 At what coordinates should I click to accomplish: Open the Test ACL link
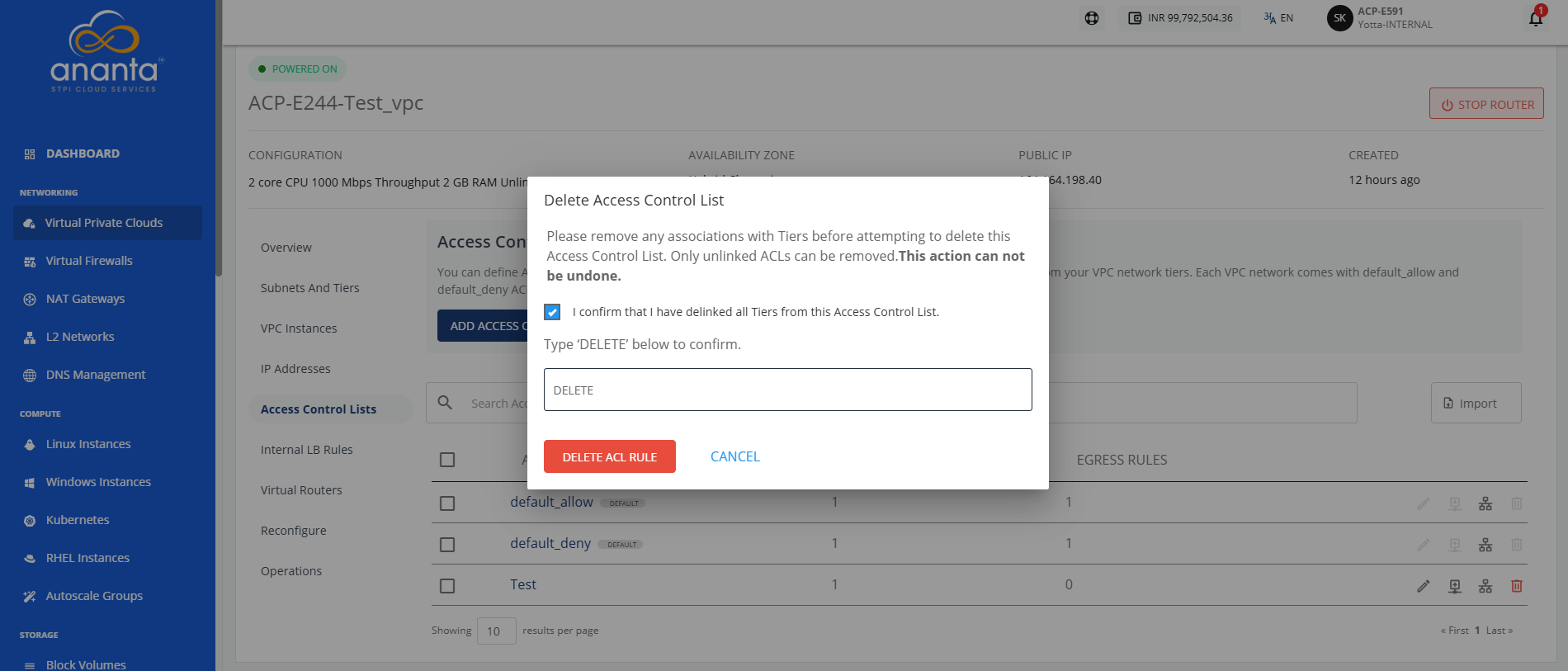click(x=523, y=584)
